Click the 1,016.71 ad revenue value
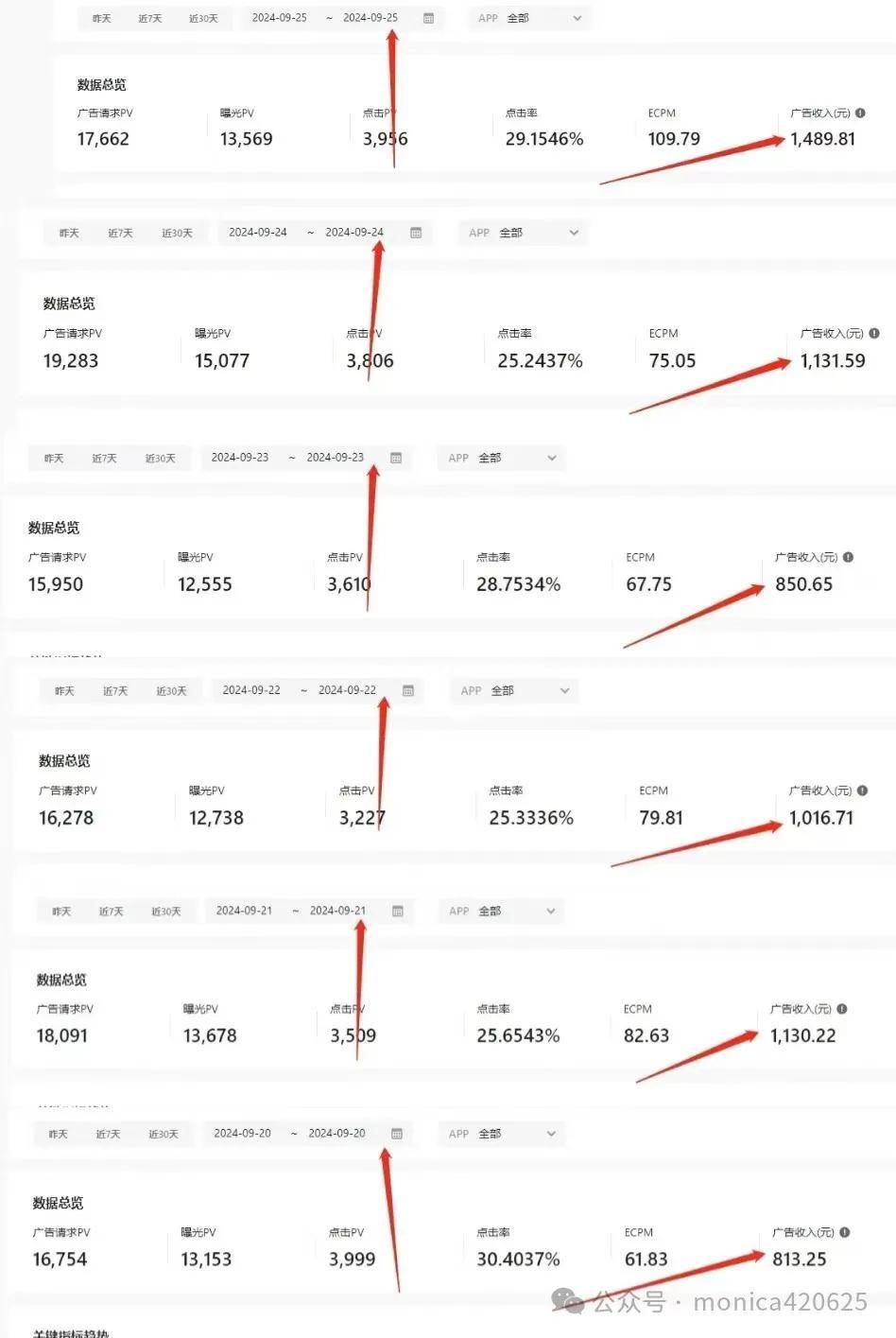 coord(821,818)
